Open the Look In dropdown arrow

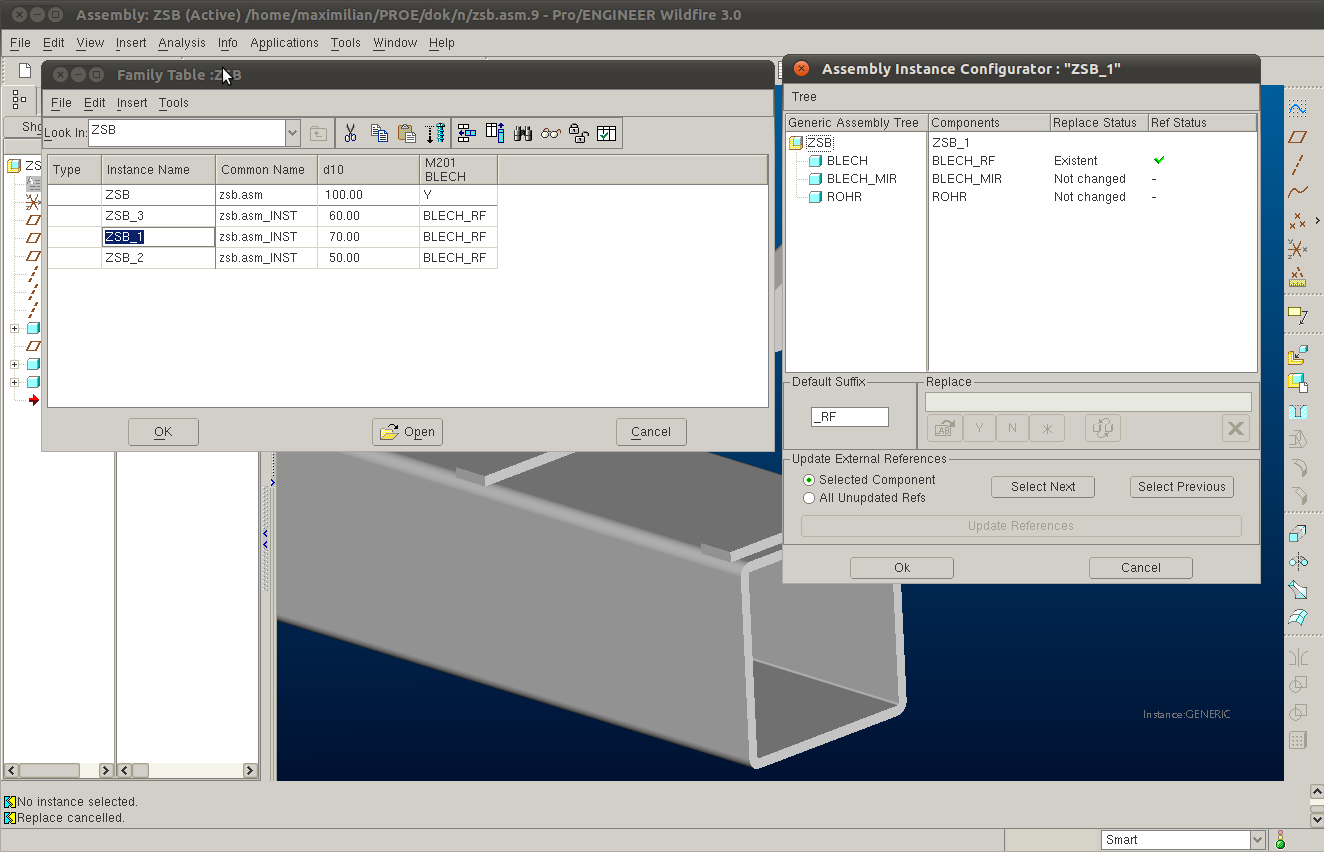click(292, 132)
